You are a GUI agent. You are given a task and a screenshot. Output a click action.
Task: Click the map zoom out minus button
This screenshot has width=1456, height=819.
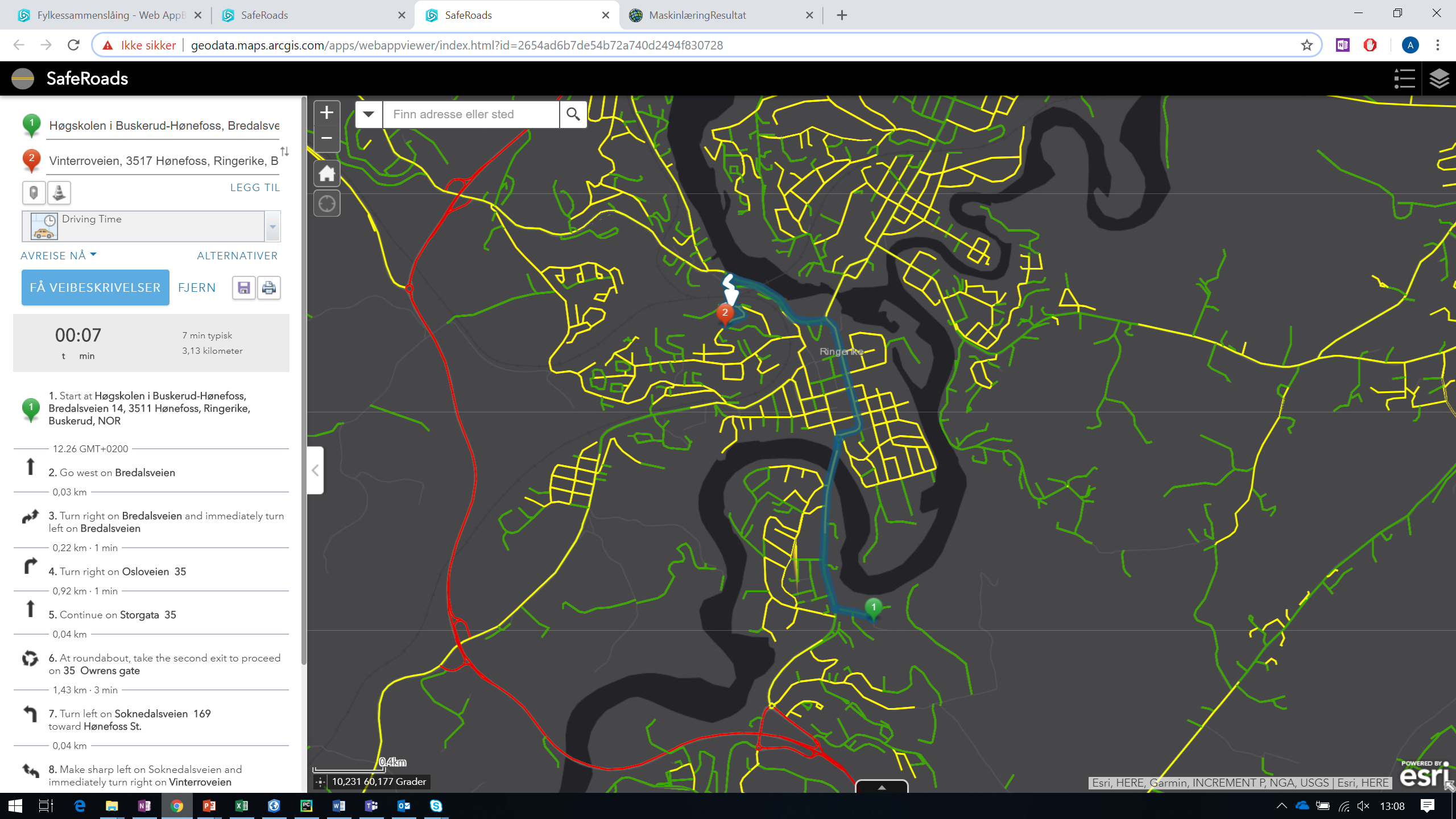point(326,138)
